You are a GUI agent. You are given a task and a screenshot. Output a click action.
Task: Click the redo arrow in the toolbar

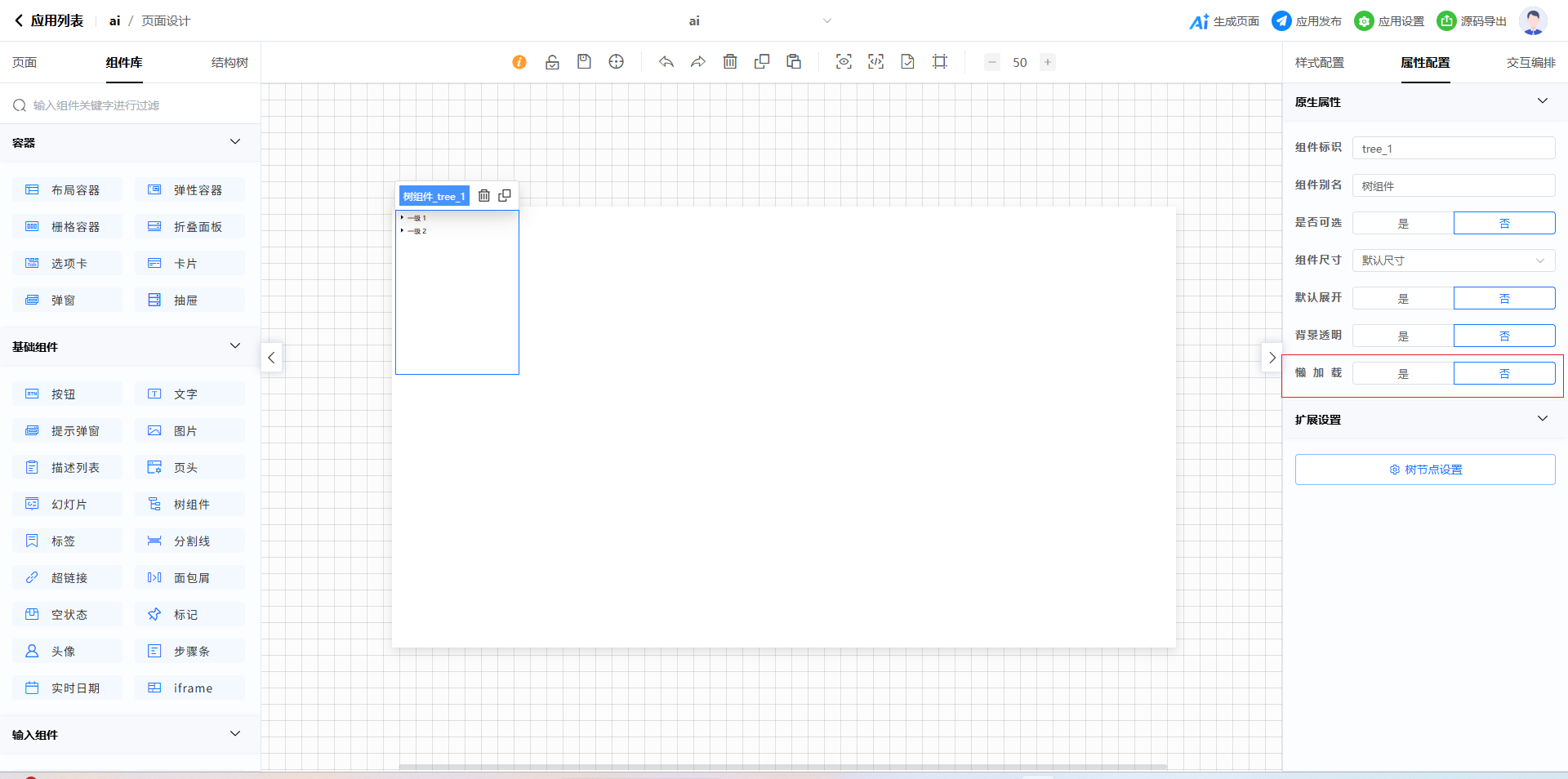[x=698, y=62]
